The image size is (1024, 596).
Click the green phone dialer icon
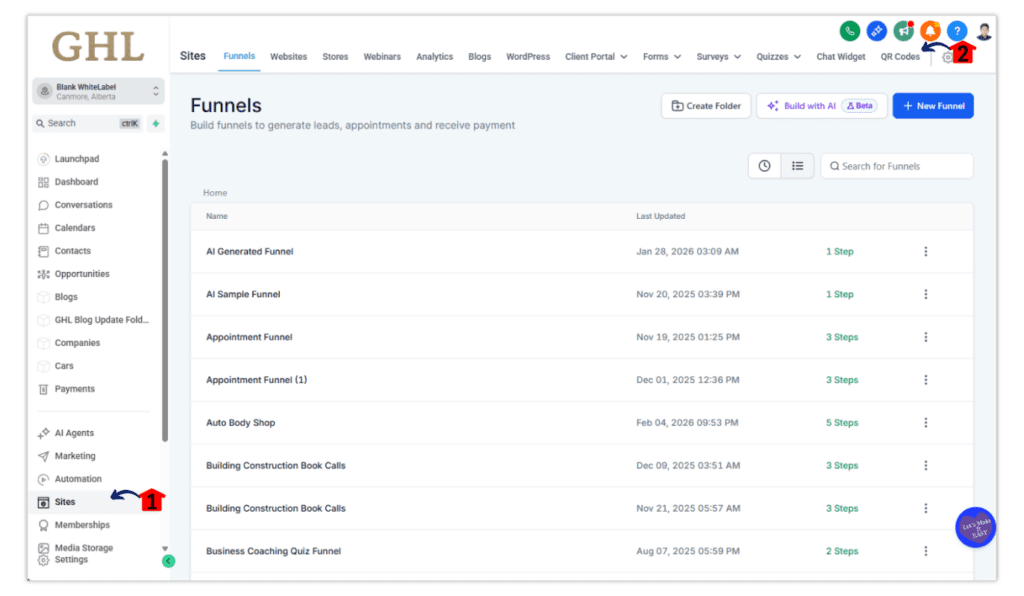click(849, 31)
